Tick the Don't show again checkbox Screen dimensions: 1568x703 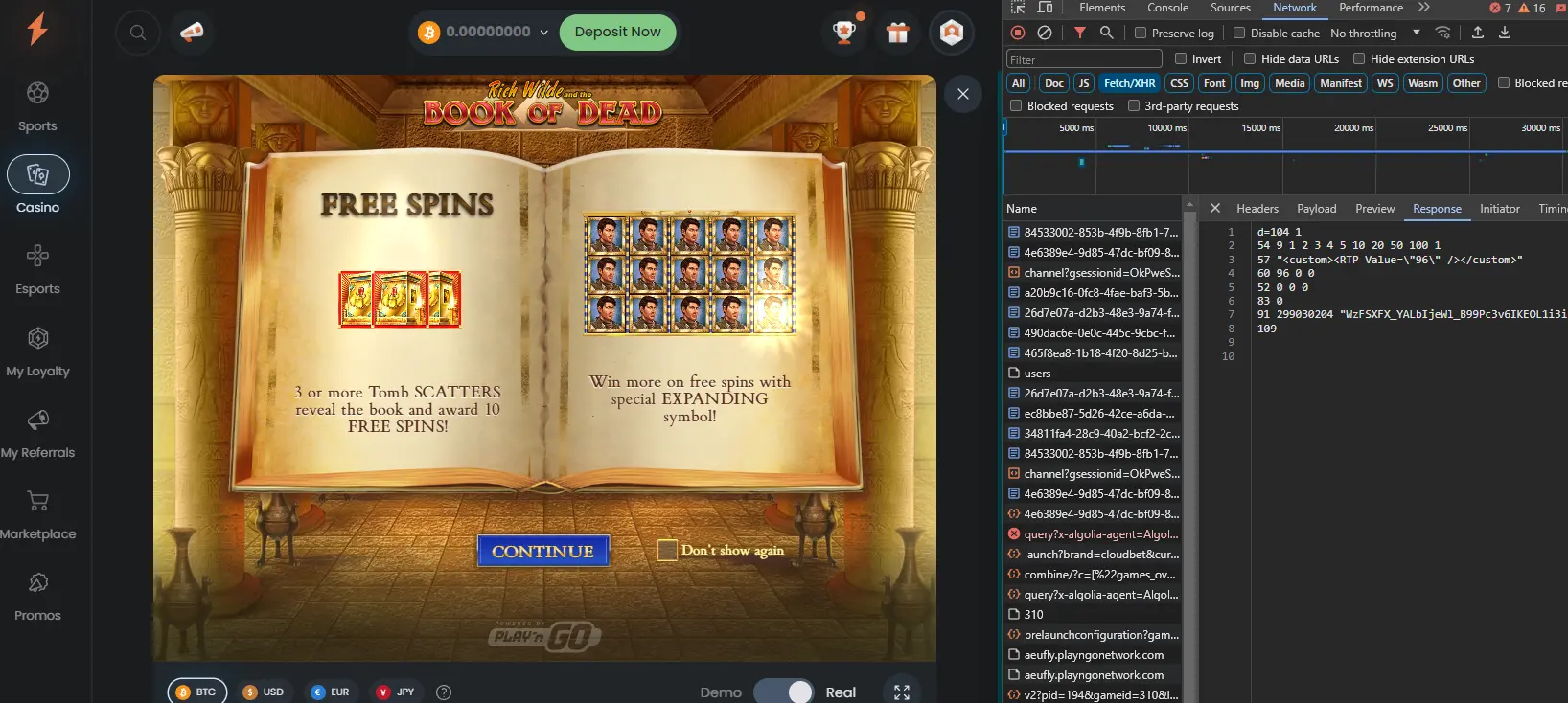667,550
